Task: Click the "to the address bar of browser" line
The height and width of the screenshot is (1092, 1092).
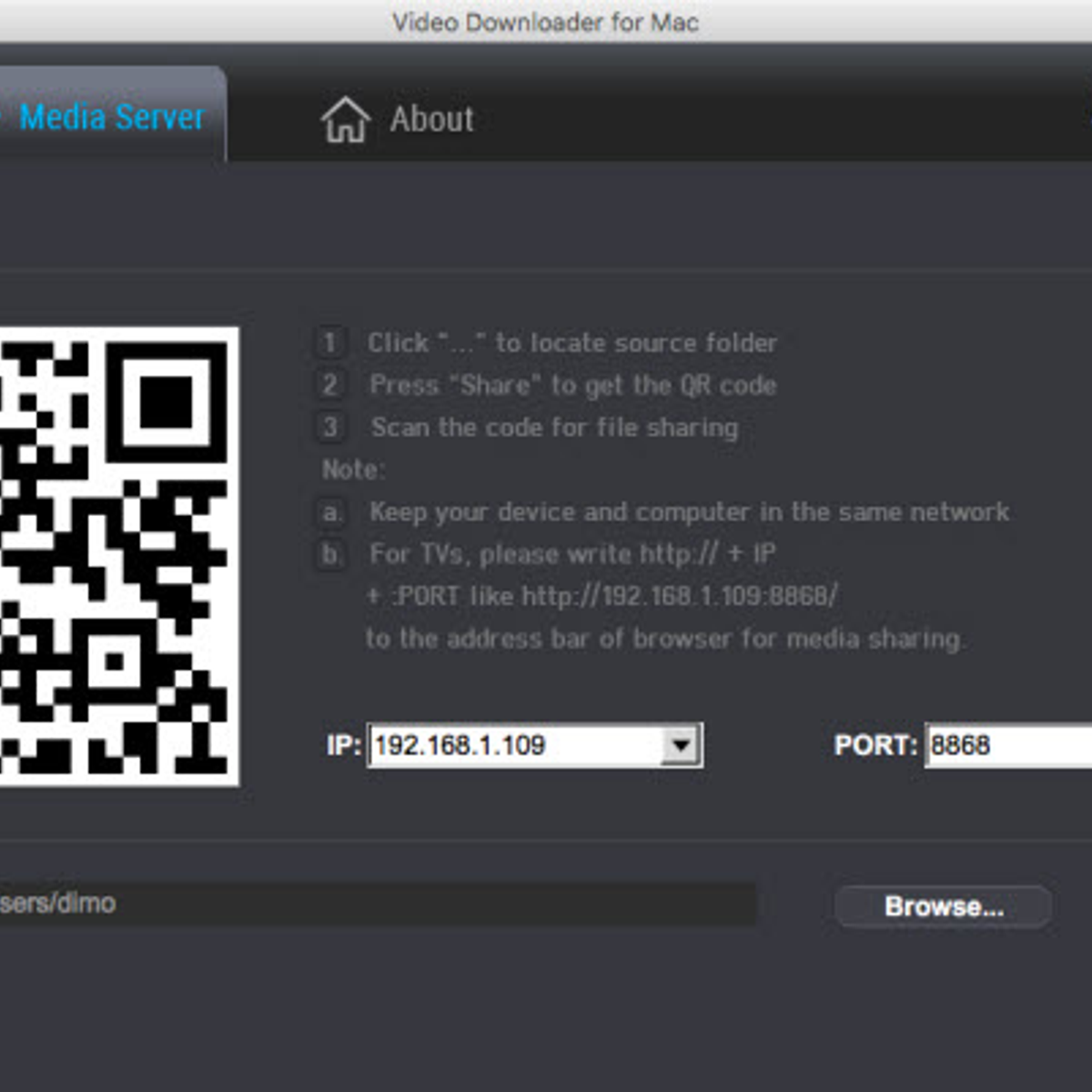Action: point(665,639)
